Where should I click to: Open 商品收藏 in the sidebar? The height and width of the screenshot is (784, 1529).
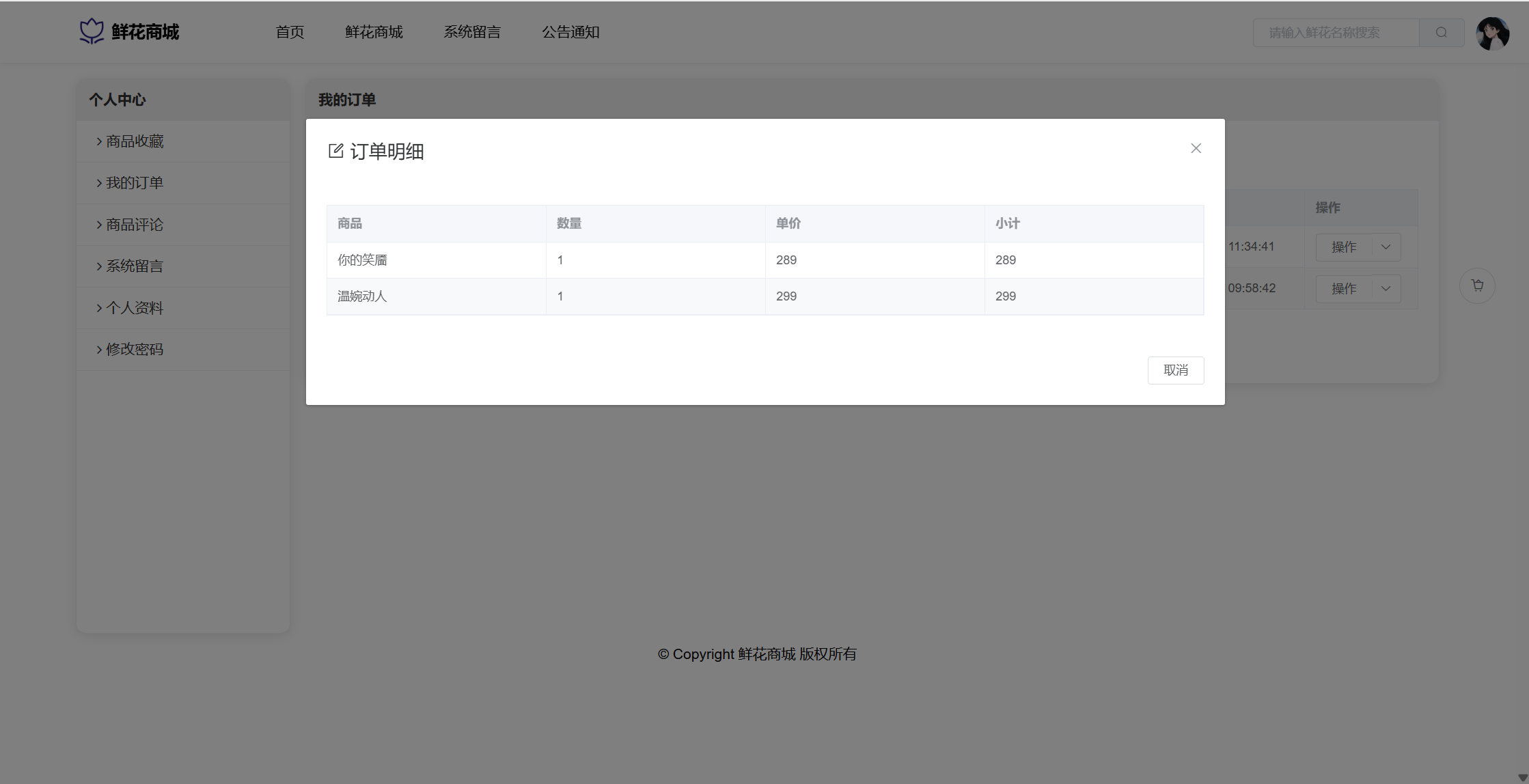coord(135,141)
